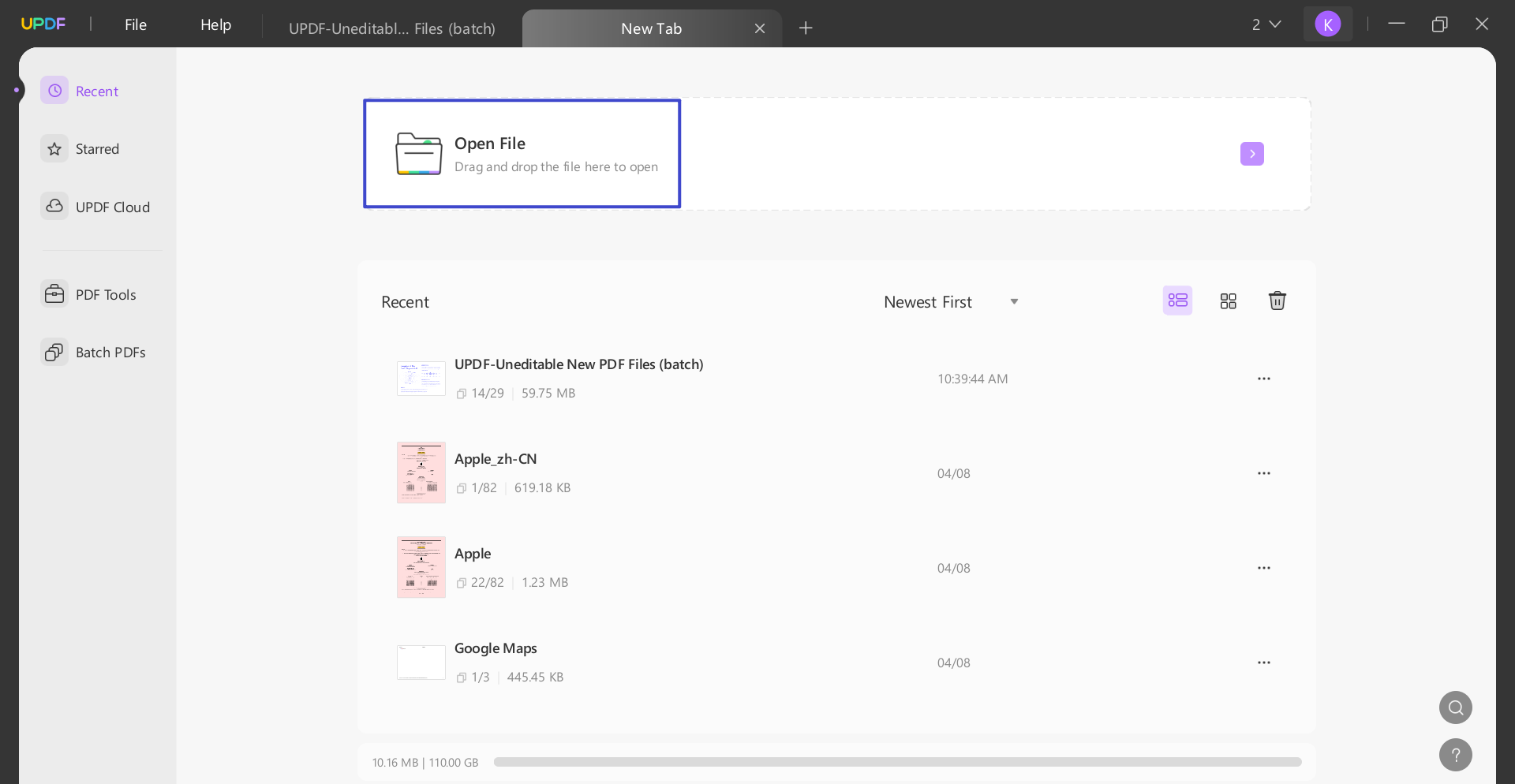Open the File menu

(135, 24)
